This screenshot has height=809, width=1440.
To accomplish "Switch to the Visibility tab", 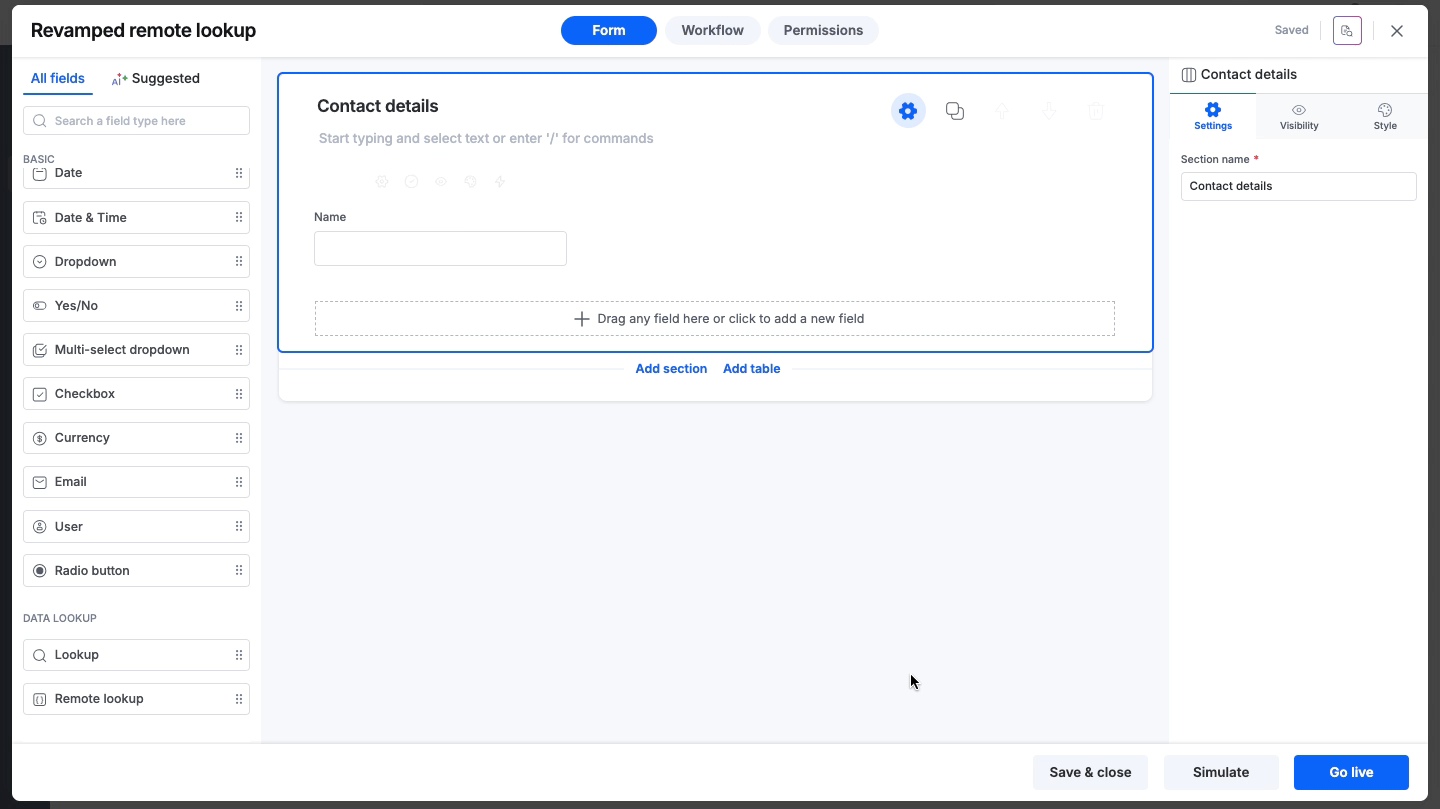I will [1298, 116].
